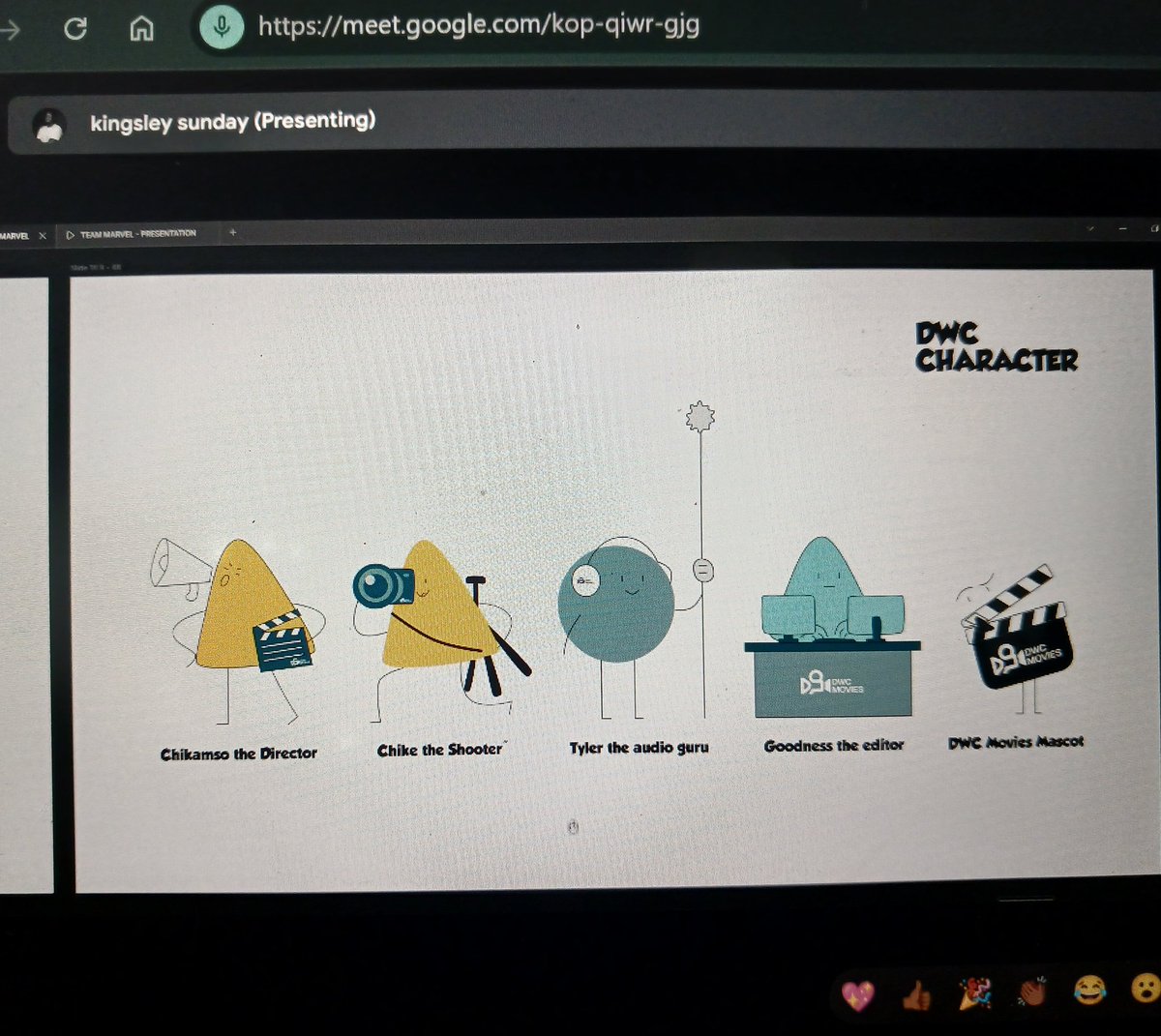
Task: Click the DWC Movies logo on editor desk
Action: (x=831, y=685)
